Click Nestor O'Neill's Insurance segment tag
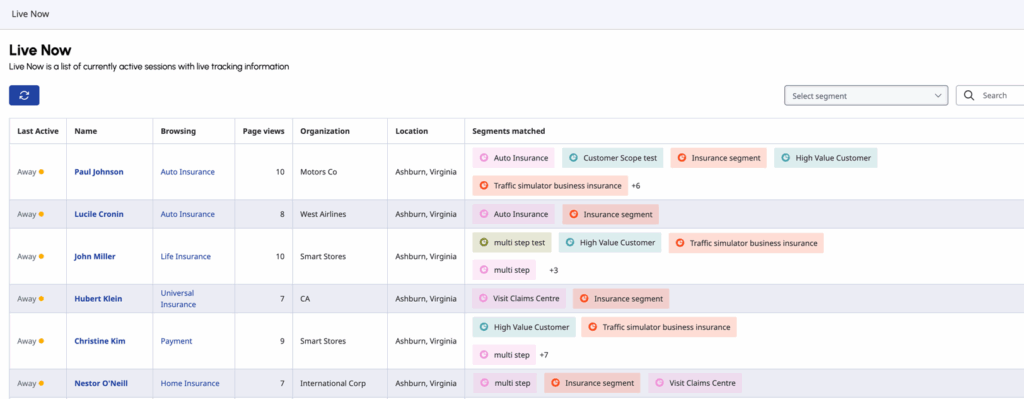Viewport: 1024px width, 399px height. tap(592, 383)
